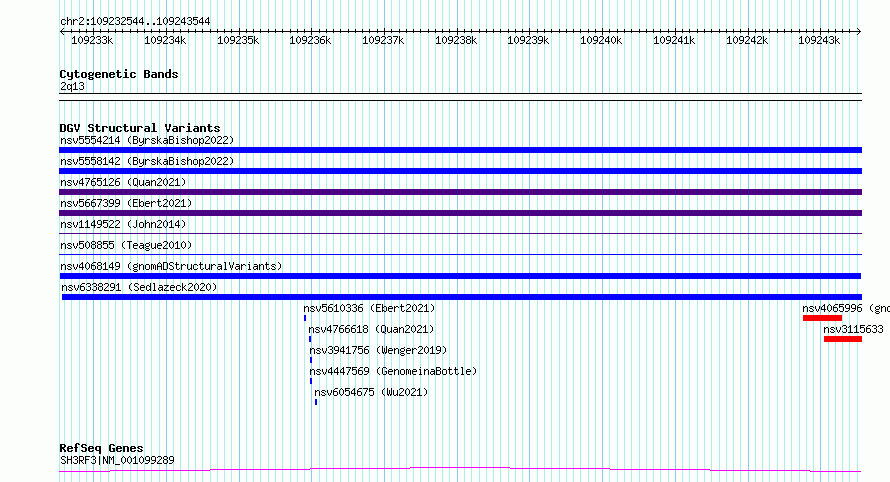890x482 pixels.
Task: Click the nsv4447569 (GenomeinaBottle) label
Action: click(393, 371)
